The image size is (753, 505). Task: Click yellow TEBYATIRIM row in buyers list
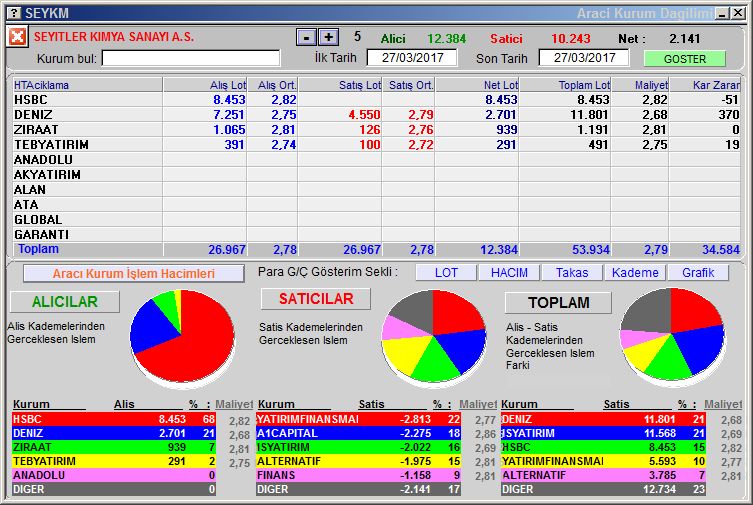point(114,461)
